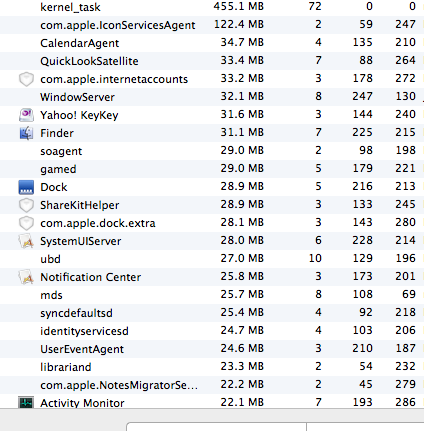424x431 pixels.
Task: Select the Yahoo! KeyKey process name
Action: click(79, 115)
